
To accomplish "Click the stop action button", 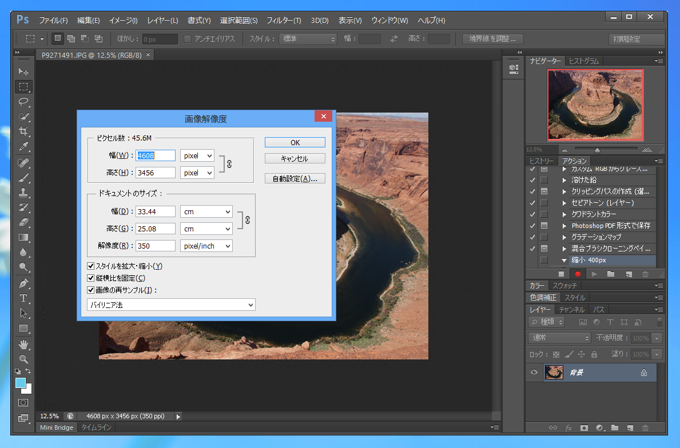I will [561, 274].
